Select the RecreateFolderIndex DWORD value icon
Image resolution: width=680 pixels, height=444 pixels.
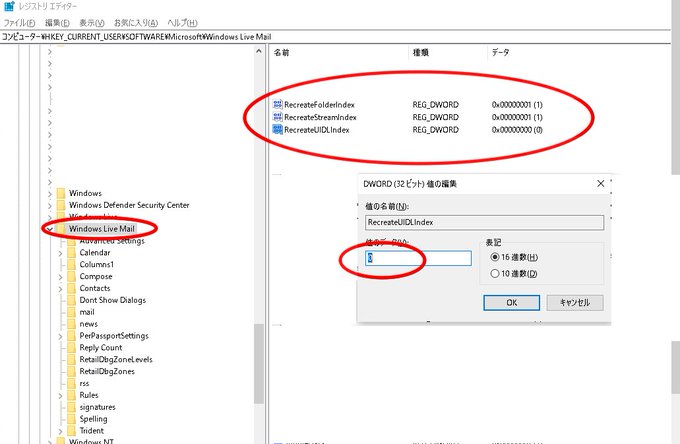(x=277, y=104)
